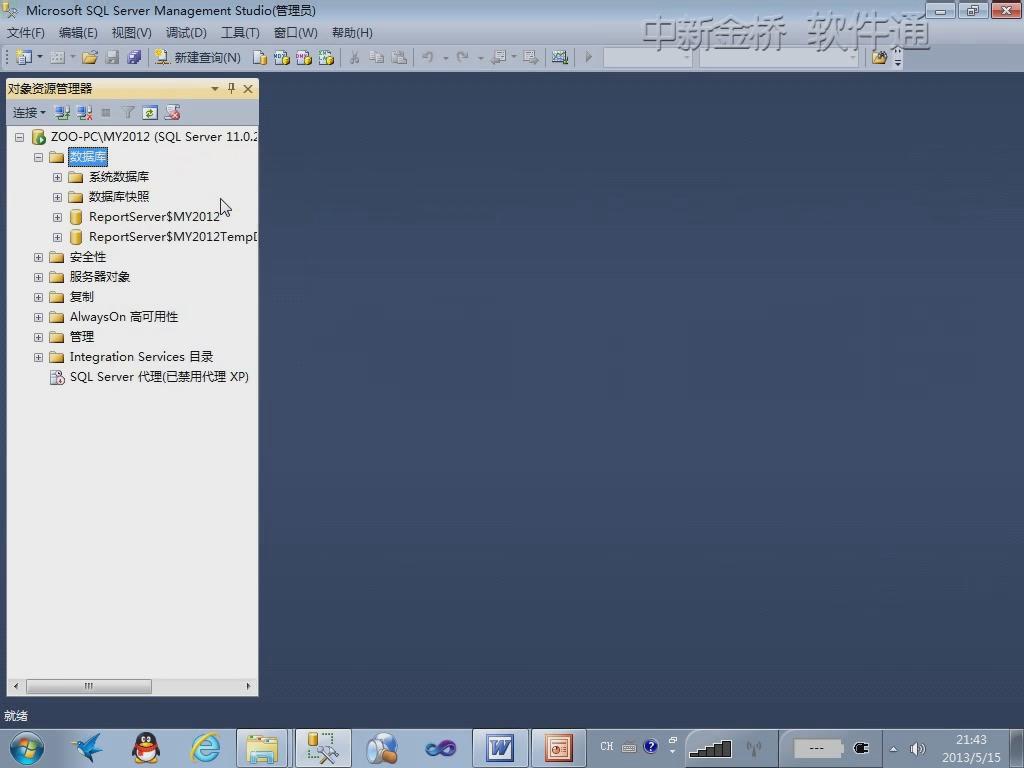The width and height of the screenshot is (1024, 768).
Task: Expand the 系统数据库 folder
Action: 57,178
